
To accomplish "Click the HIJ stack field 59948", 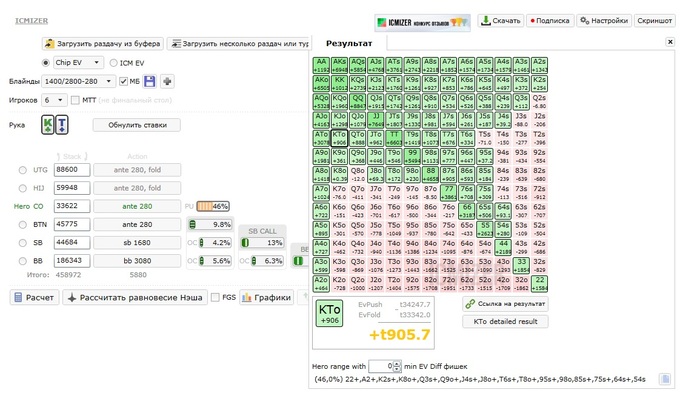I will tap(72, 188).
